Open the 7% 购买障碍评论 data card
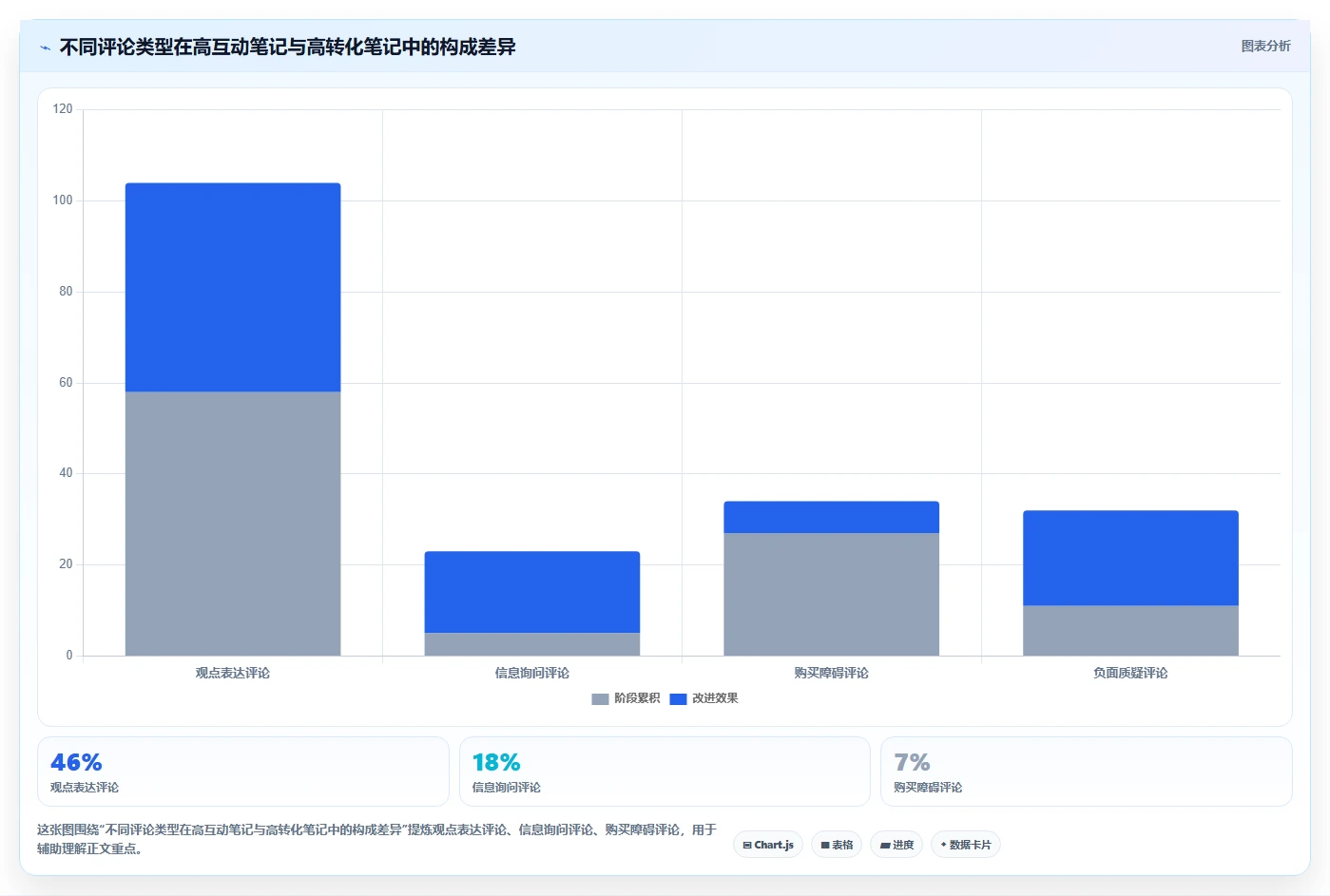This screenshot has height=896, width=1330. click(x=1087, y=772)
